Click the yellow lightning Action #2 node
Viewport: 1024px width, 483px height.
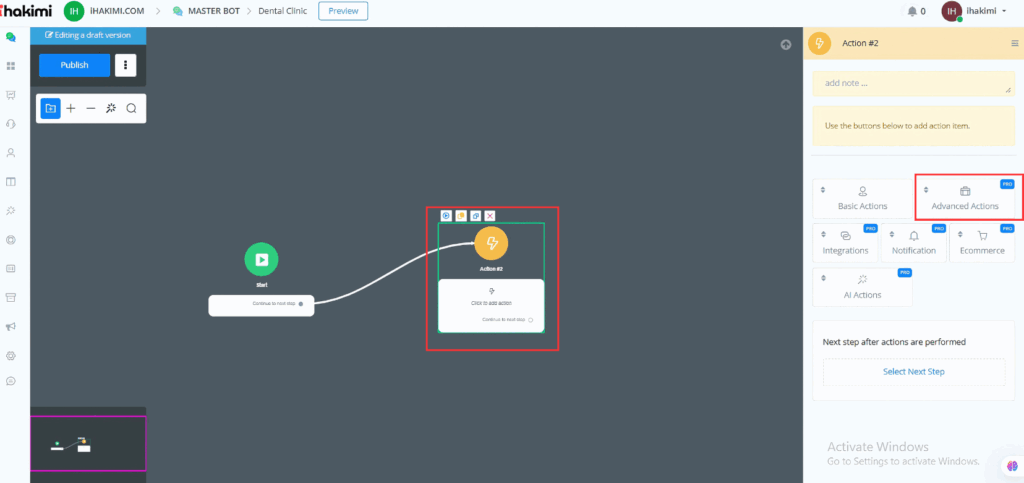491,243
